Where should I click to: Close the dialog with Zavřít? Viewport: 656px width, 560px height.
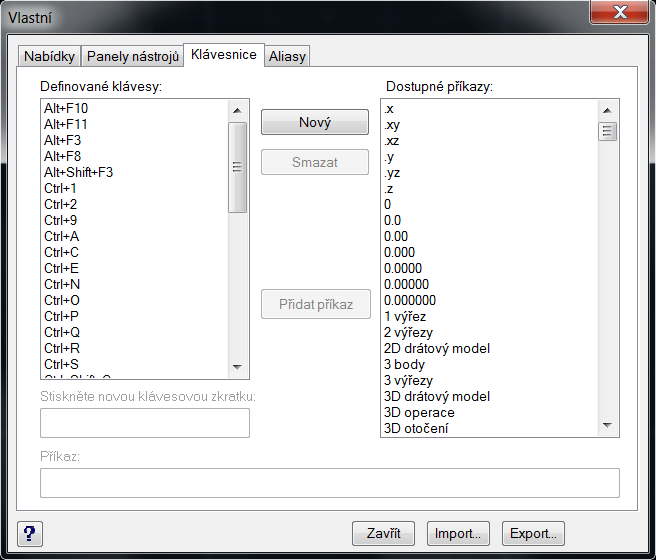[383, 533]
